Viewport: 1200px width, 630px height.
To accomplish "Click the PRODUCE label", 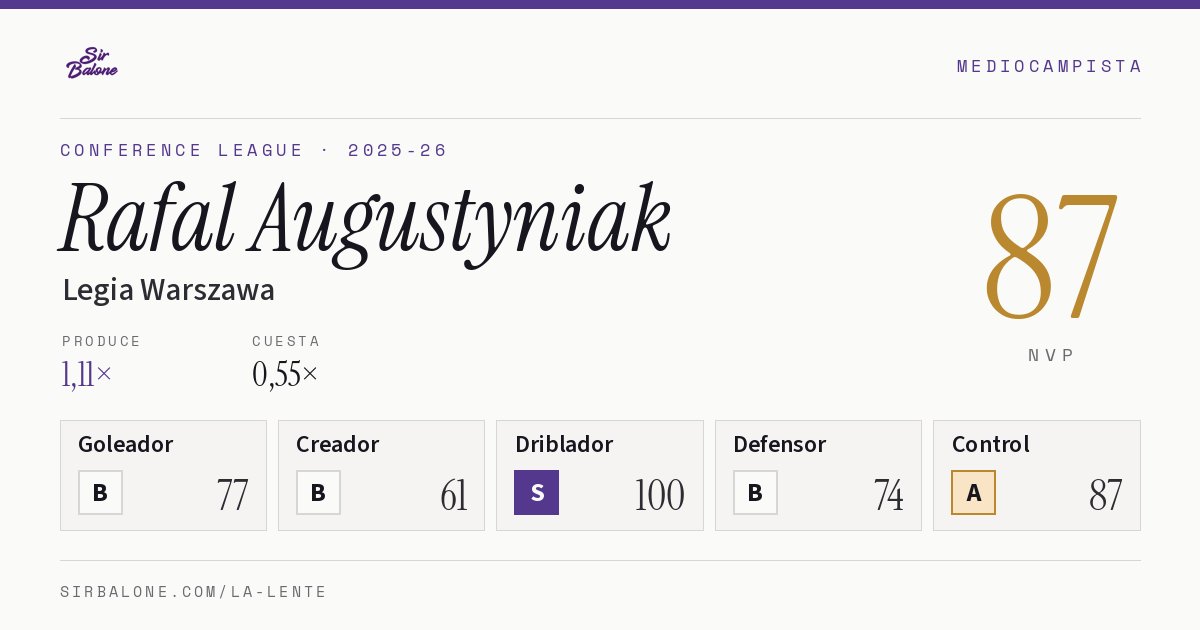I will (x=102, y=341).
